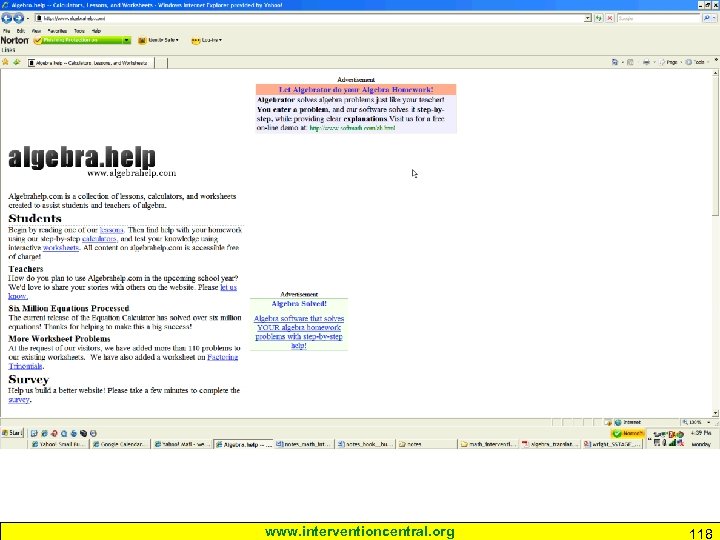Click the green Refresh page icon
The image size is (720, 540).
pos(599,18)
